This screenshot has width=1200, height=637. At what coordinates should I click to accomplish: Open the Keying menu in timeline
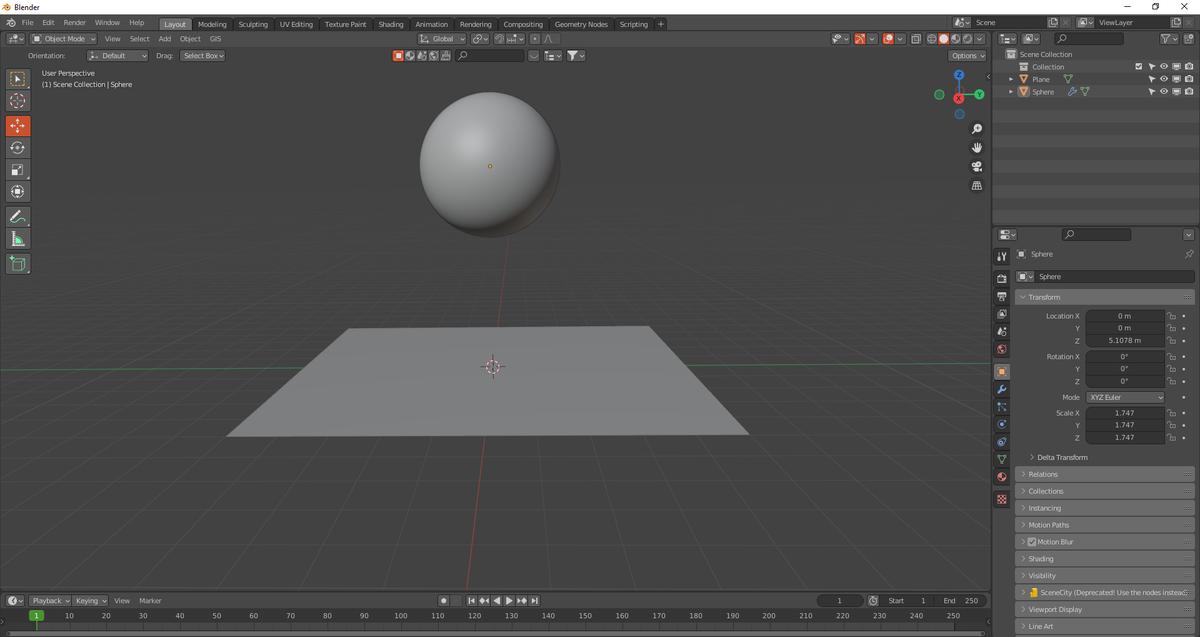tap(90, 600)
